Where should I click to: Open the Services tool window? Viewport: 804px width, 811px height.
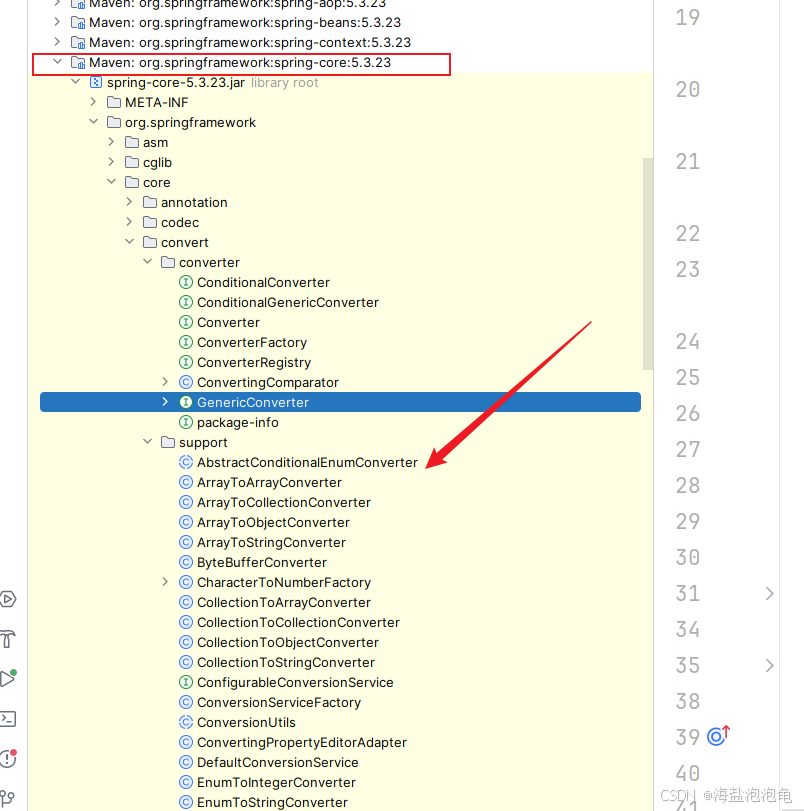click(x=10, y=599)
